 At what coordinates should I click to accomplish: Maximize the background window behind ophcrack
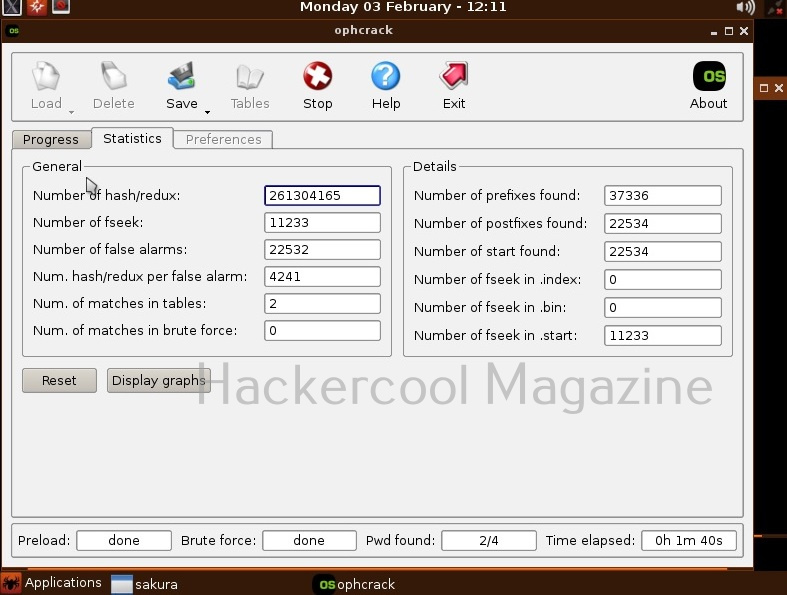(x=764, y=88)
